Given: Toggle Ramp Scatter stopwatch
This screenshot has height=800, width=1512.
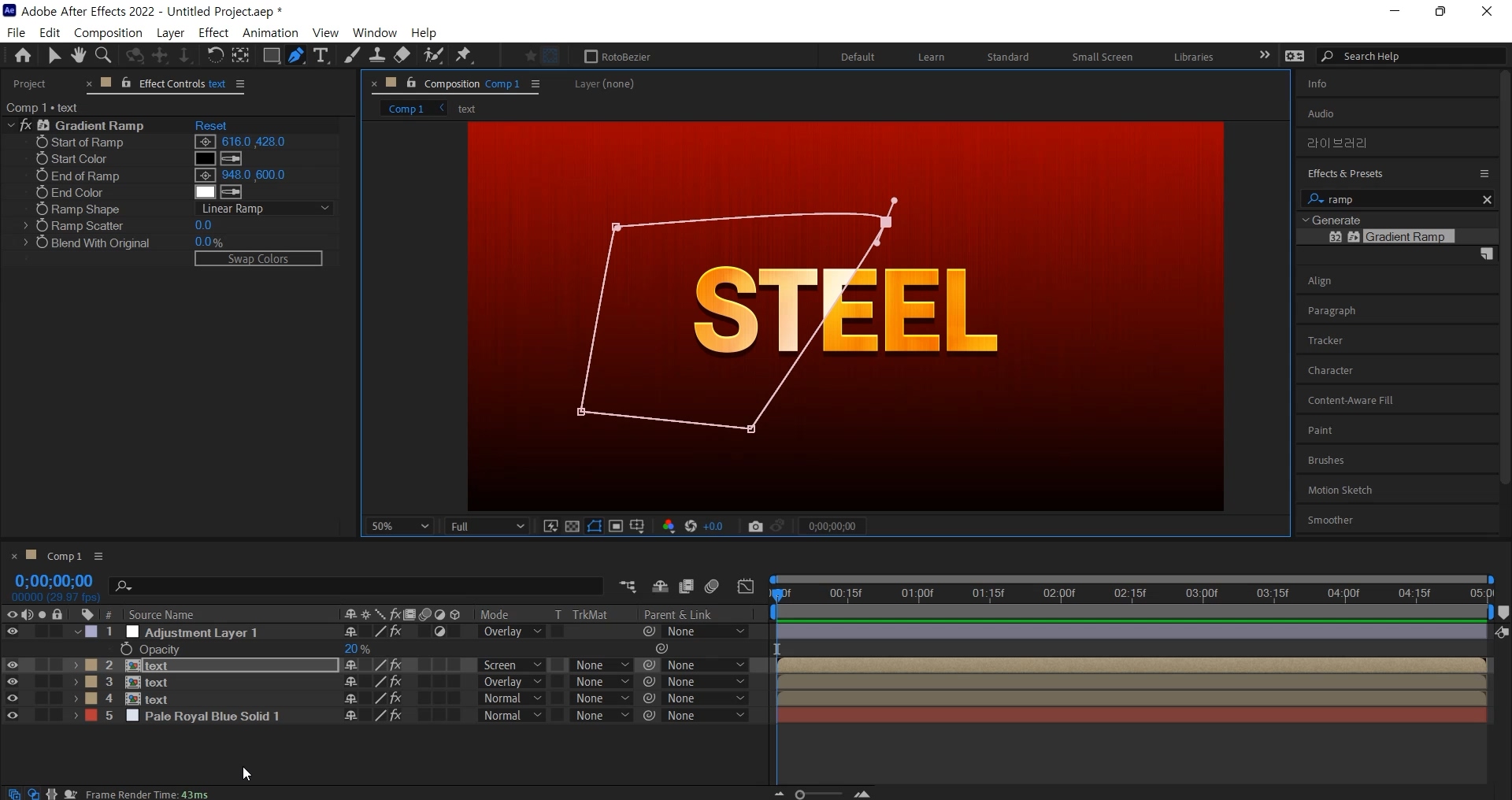Looking at the screenshot, I should click(42, 226).
